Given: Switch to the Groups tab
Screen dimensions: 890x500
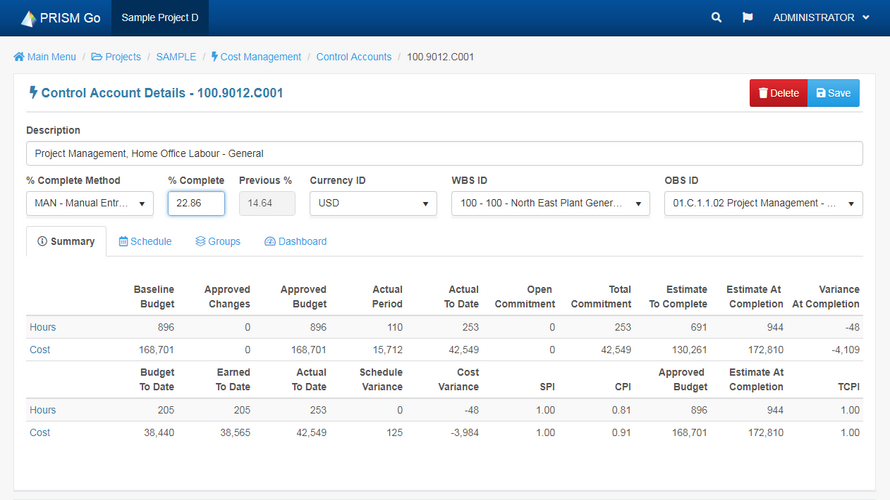Looking at the screenshot, I should pyautogui.click(x=217, y=241).
